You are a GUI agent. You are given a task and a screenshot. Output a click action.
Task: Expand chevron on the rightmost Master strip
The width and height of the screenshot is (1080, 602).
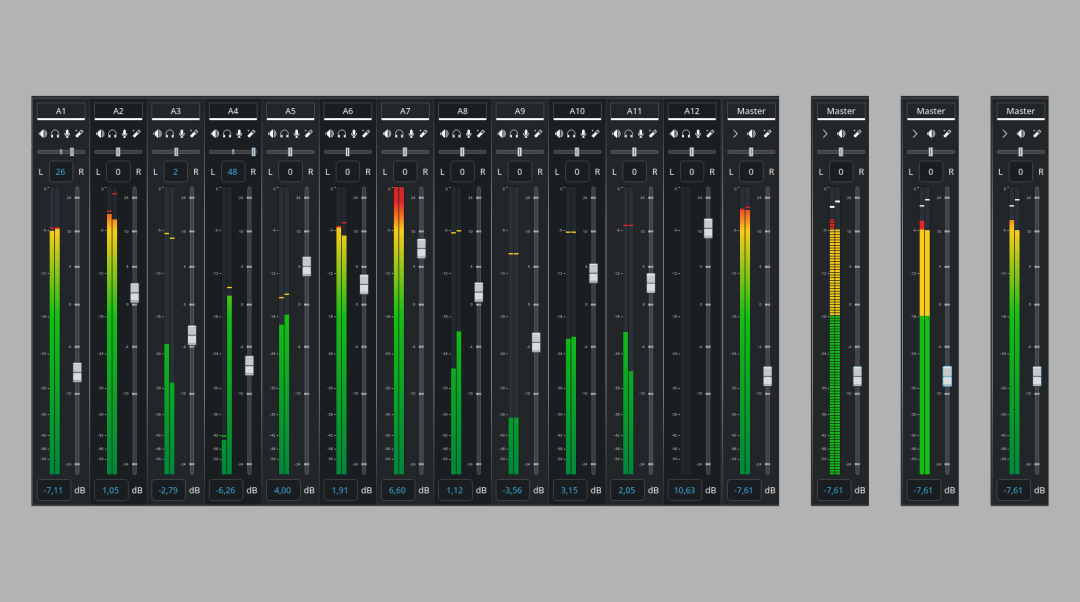tap(1005, 133)
